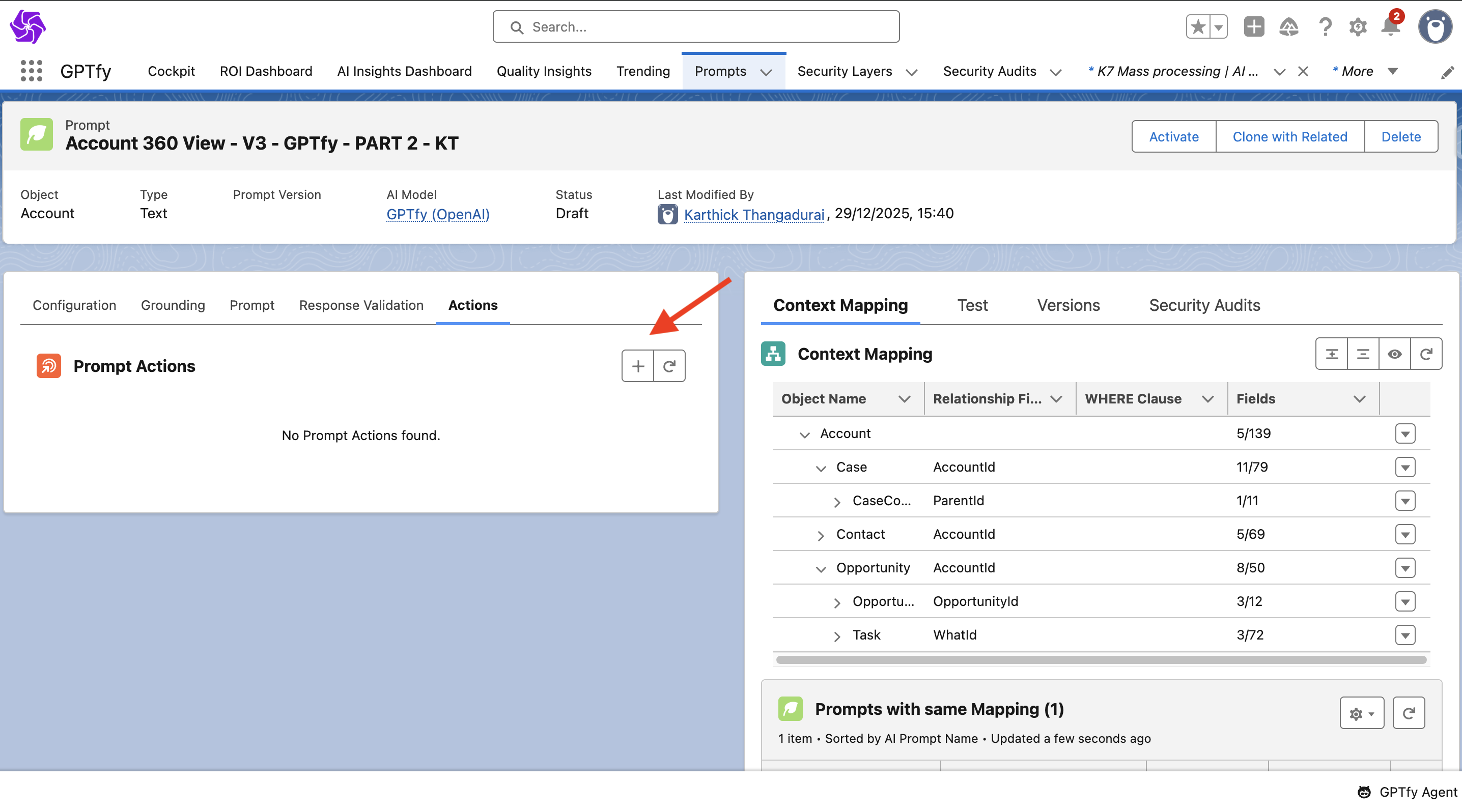Open the GPTfy (OpenAI) model link
The height and width of the screenshot is (812, 1462).
tap(438, 214)
